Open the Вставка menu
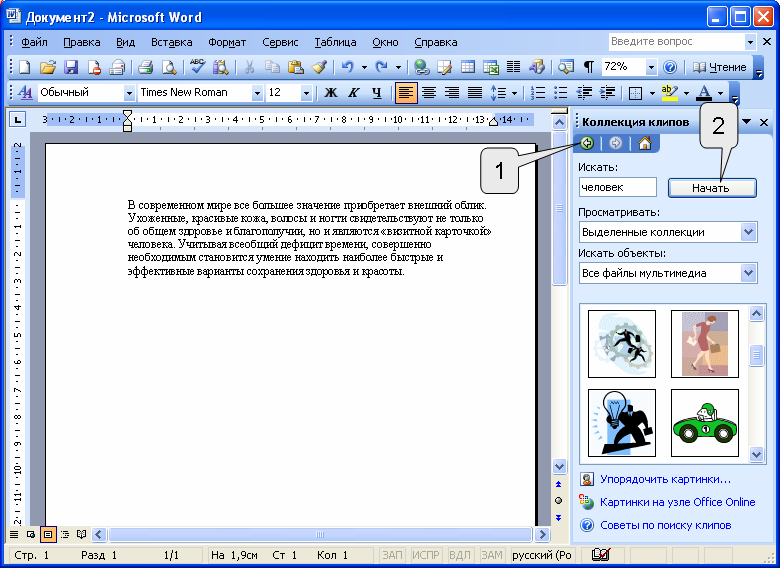Screen dimensions: 780x568 pyautogui.click(x=172, y=43)
